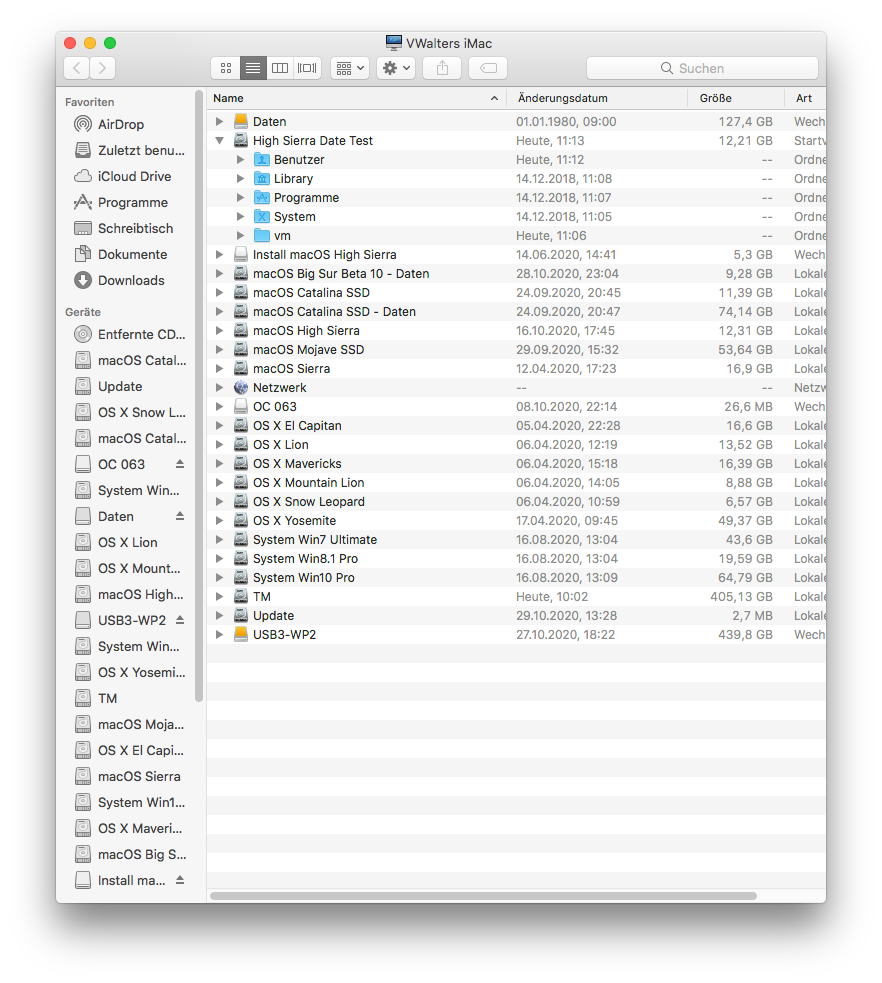Expand the Netzwerk entry
The height and width of the screenshot is (983, 882).
pos(219,387)
